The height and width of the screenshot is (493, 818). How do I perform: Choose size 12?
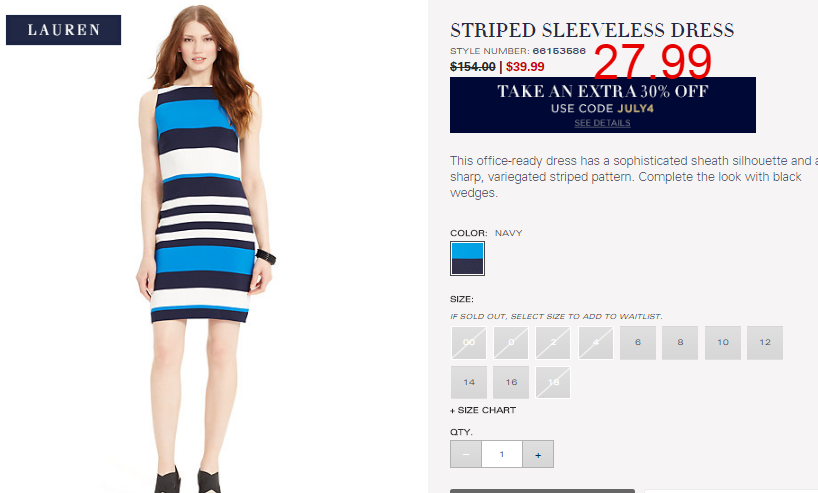pyautogui.click(x=765, y=343)
